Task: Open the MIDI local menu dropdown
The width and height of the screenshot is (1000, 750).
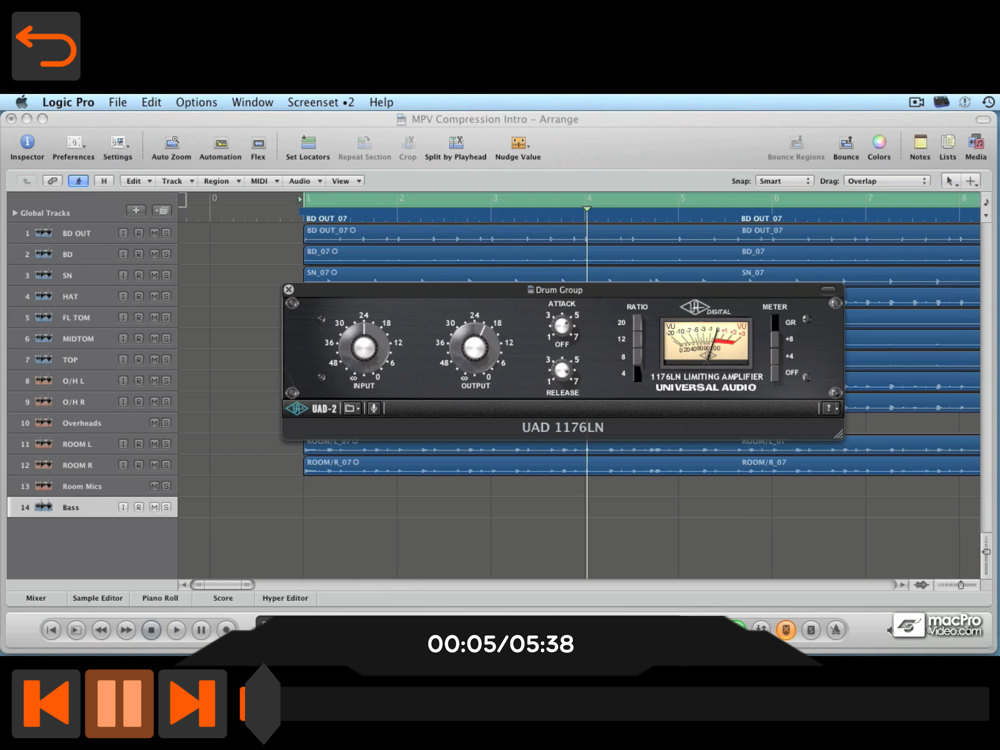Action: point(264,181)
